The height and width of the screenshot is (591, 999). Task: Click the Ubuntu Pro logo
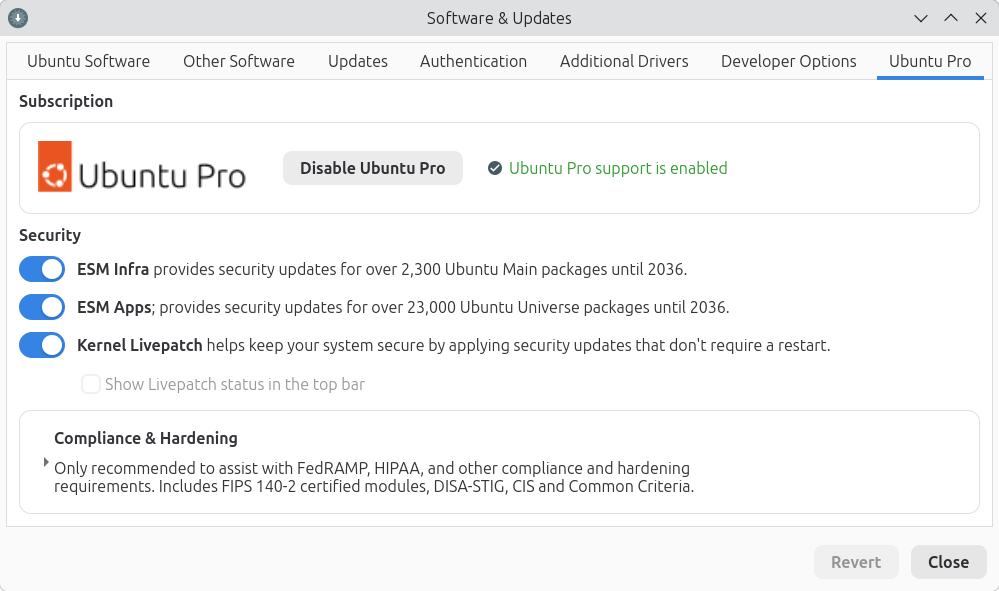[142, 167]
